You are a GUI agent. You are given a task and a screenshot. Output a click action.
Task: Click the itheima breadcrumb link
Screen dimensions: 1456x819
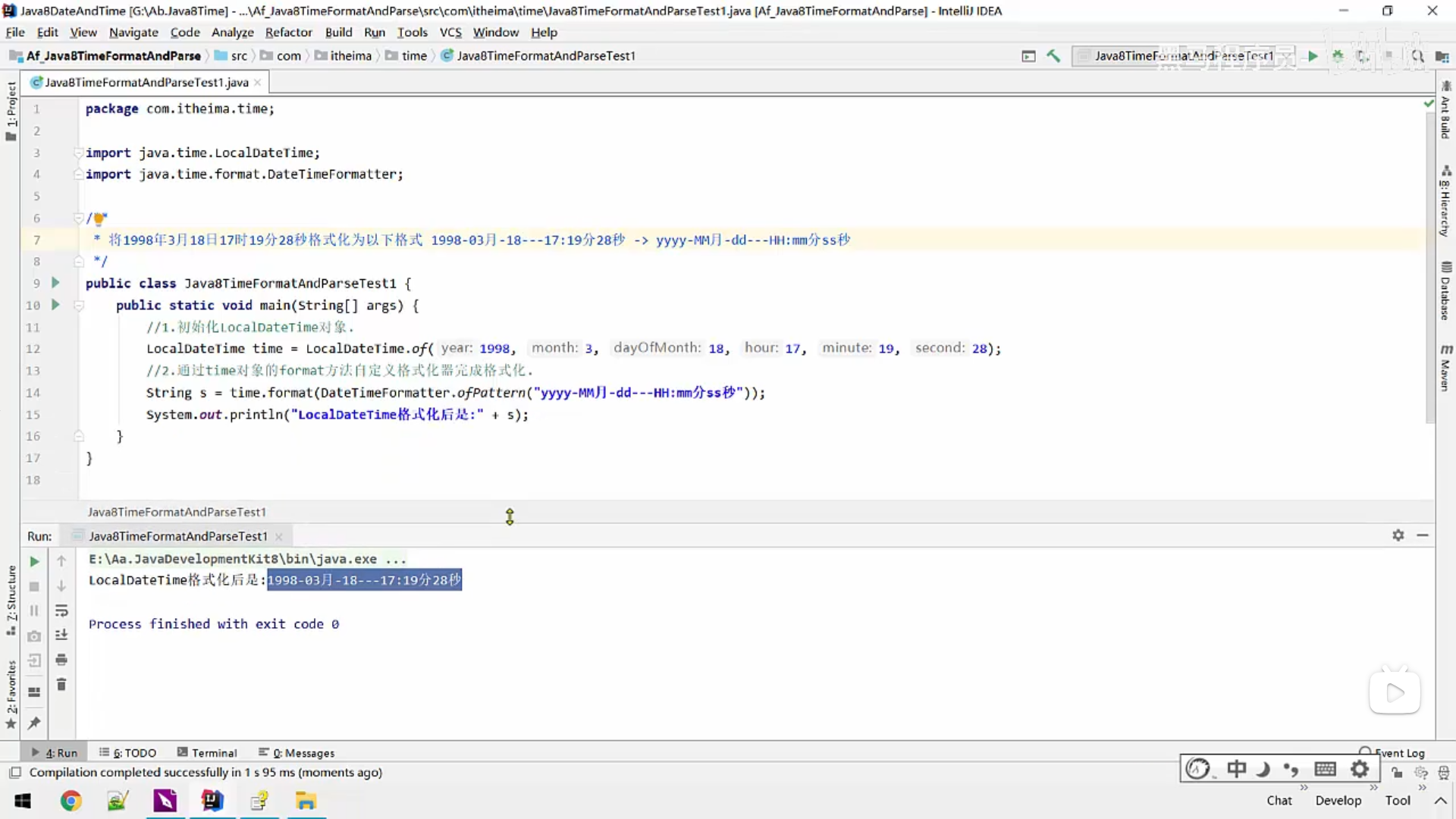(x=350, y=56)
